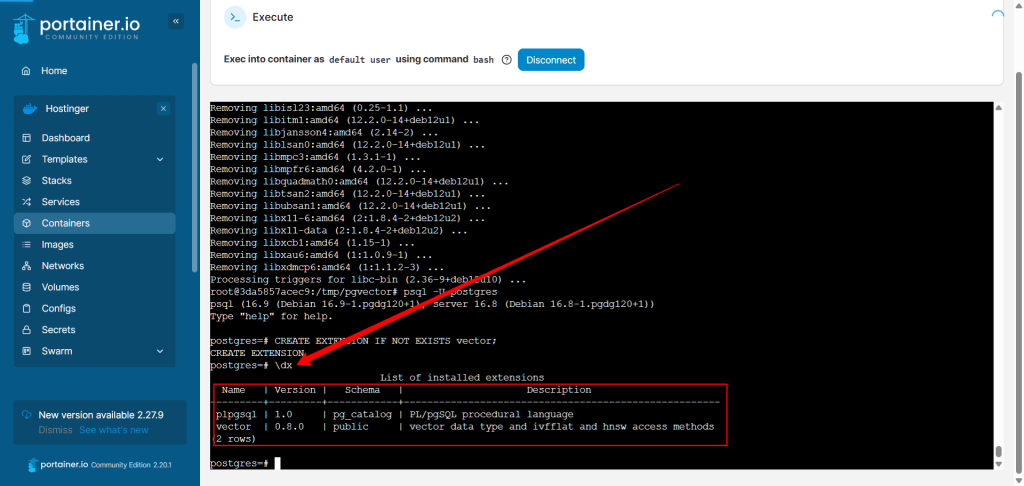This screenshot has width=1024, height=486.
Task: Click the Images icon in sidebar
Action: [24, 245]
